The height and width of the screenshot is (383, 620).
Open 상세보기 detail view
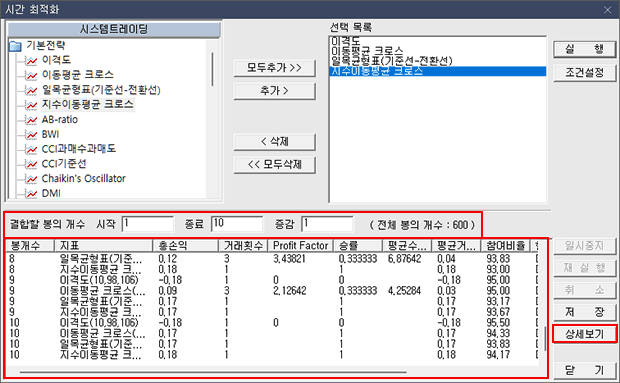click(x=584, y=334)
